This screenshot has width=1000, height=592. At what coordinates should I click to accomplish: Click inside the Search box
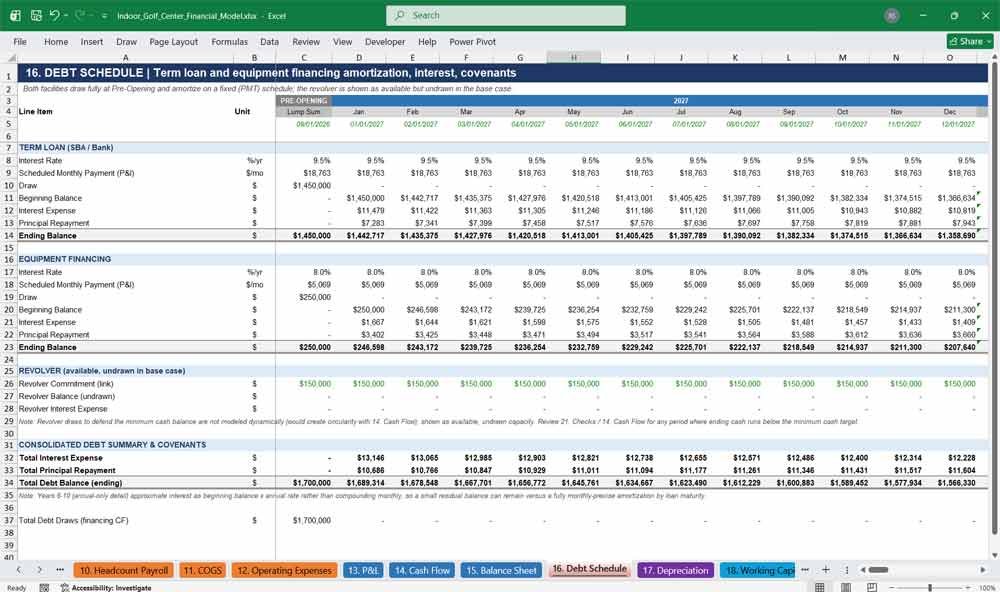pyautogui.click(x=505, y=15)
